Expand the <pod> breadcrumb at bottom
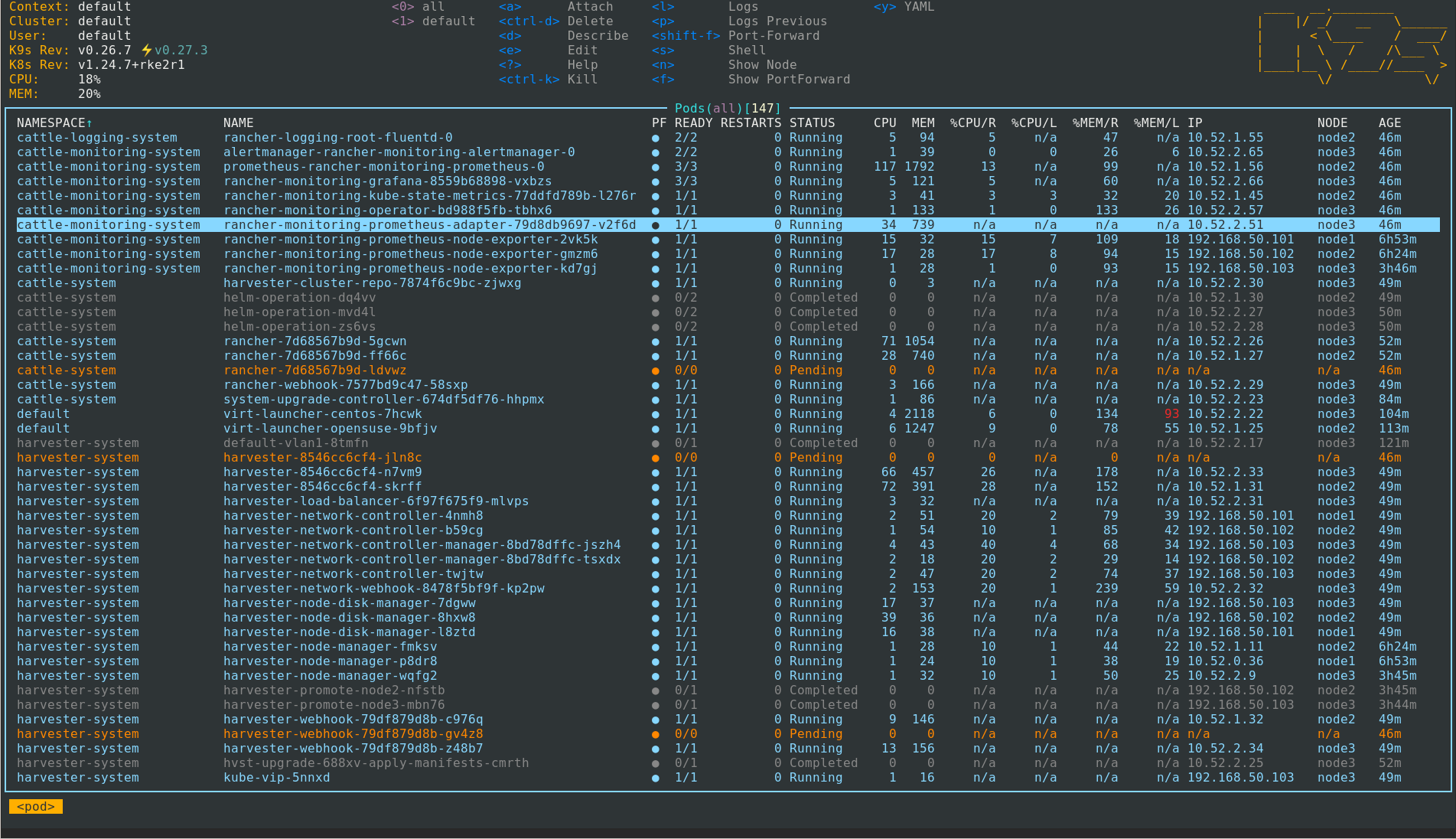 [x=34, y=806]
